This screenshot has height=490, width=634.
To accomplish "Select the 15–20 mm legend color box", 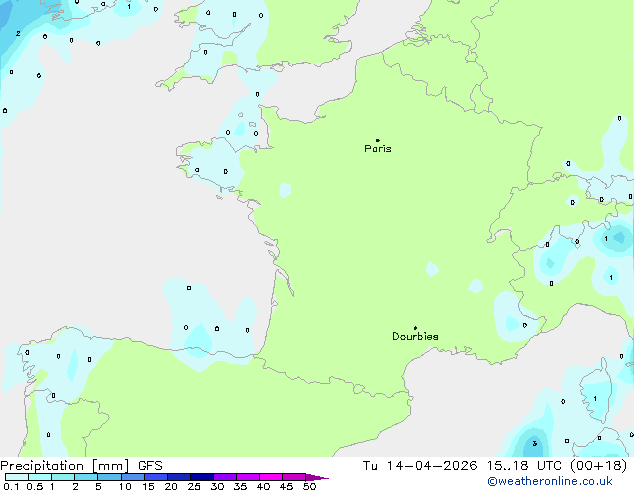I will click(156, 477).
